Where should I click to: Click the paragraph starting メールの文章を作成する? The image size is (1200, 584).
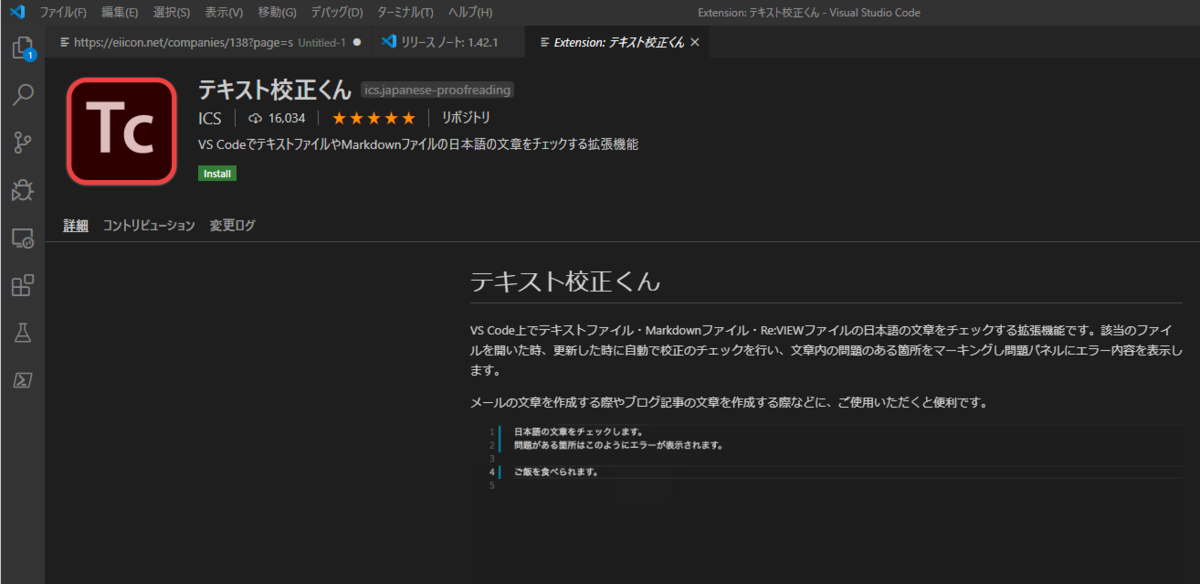(729, 403)
